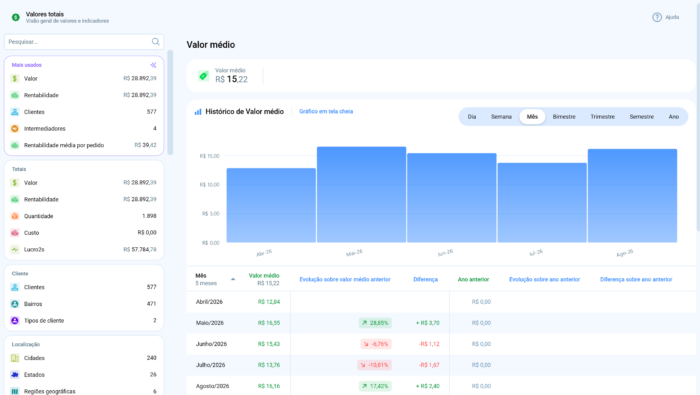Click the Mais usados collapse icon
This screenshot has height=395, width=700.
153,65
